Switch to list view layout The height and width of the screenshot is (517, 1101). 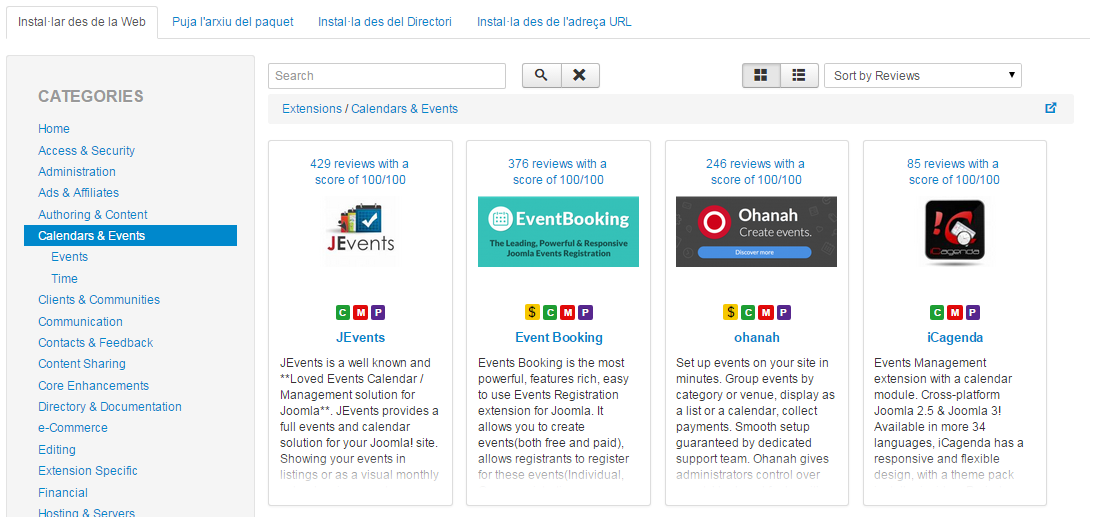[799, 76]
